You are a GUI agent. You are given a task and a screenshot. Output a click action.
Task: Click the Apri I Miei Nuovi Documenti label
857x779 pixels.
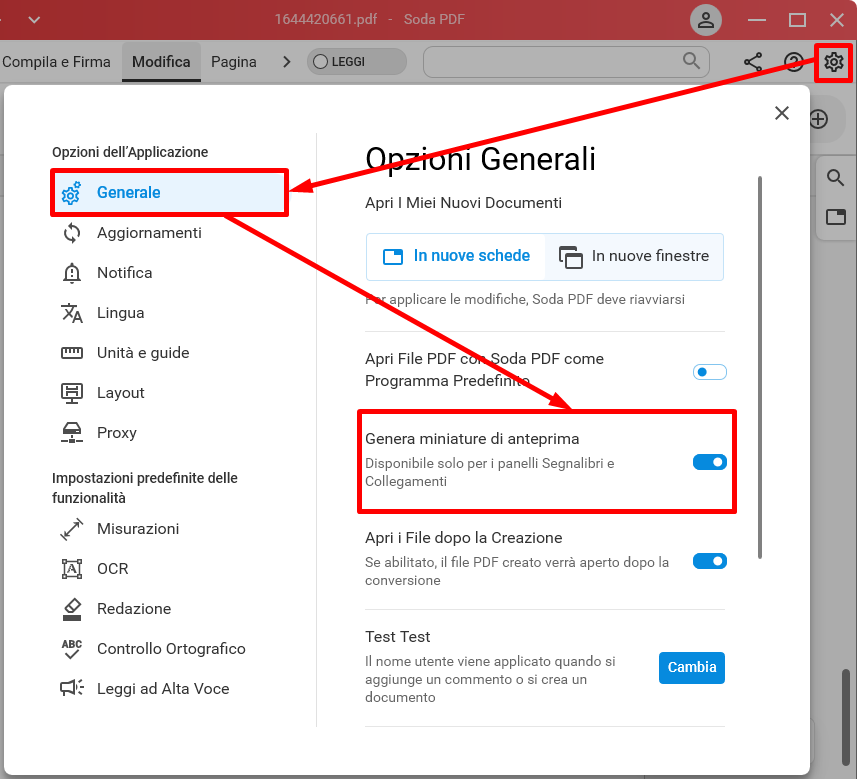463,203
